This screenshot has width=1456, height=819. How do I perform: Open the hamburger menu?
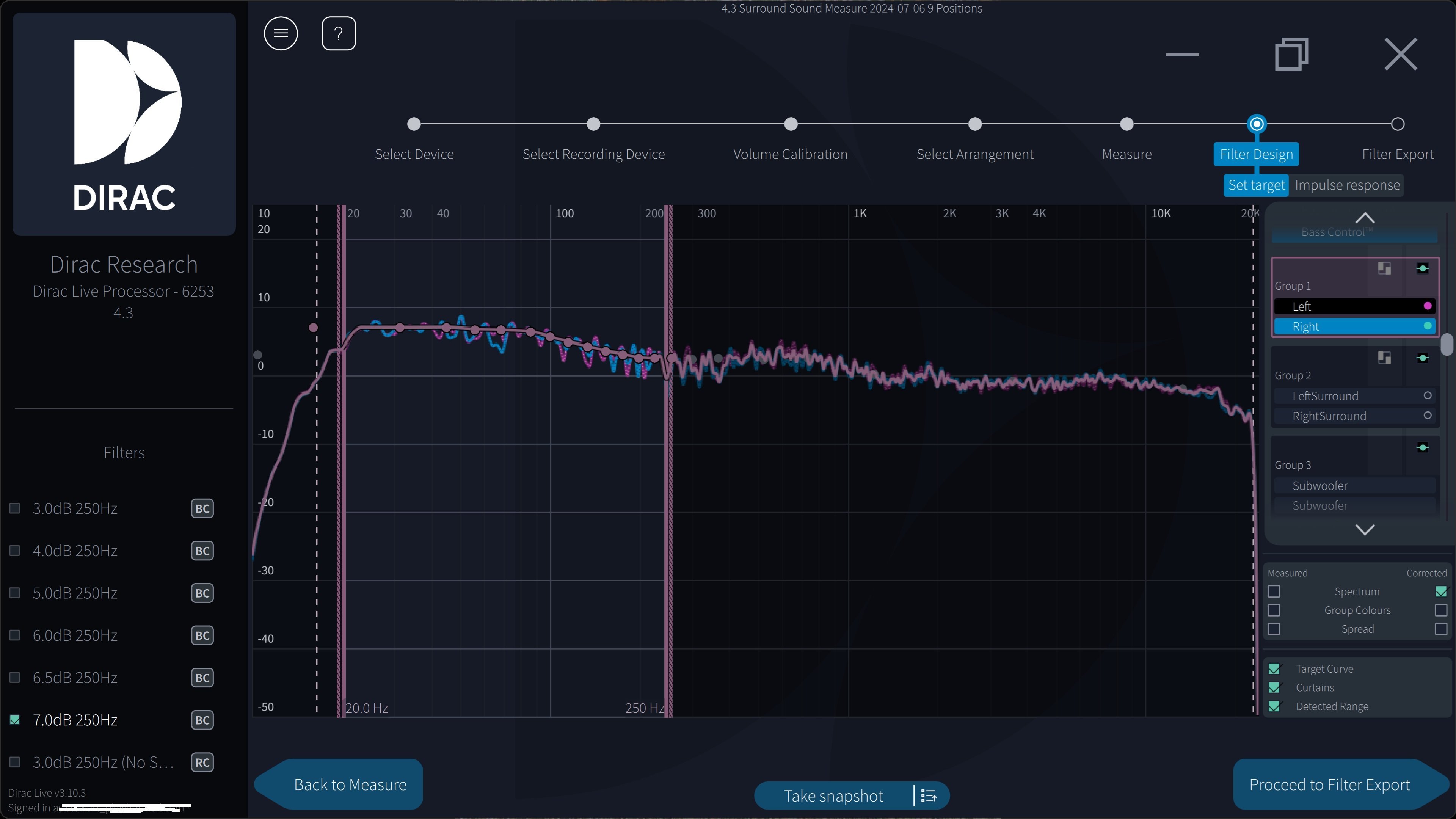click(x=280, y=33)
